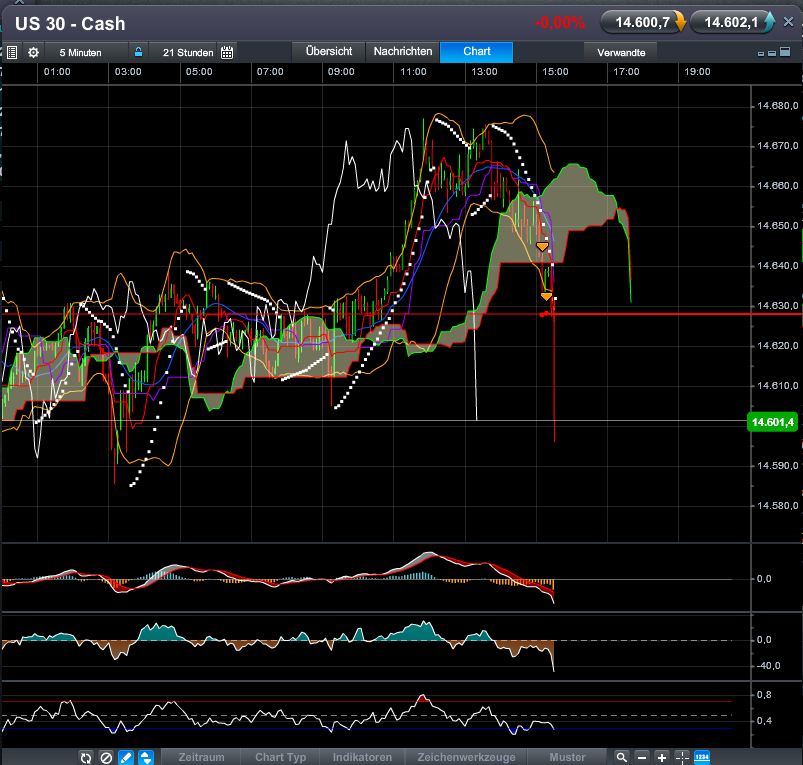
Task: Click the magnifier zoom icon
Action: (x=622, y=757)
